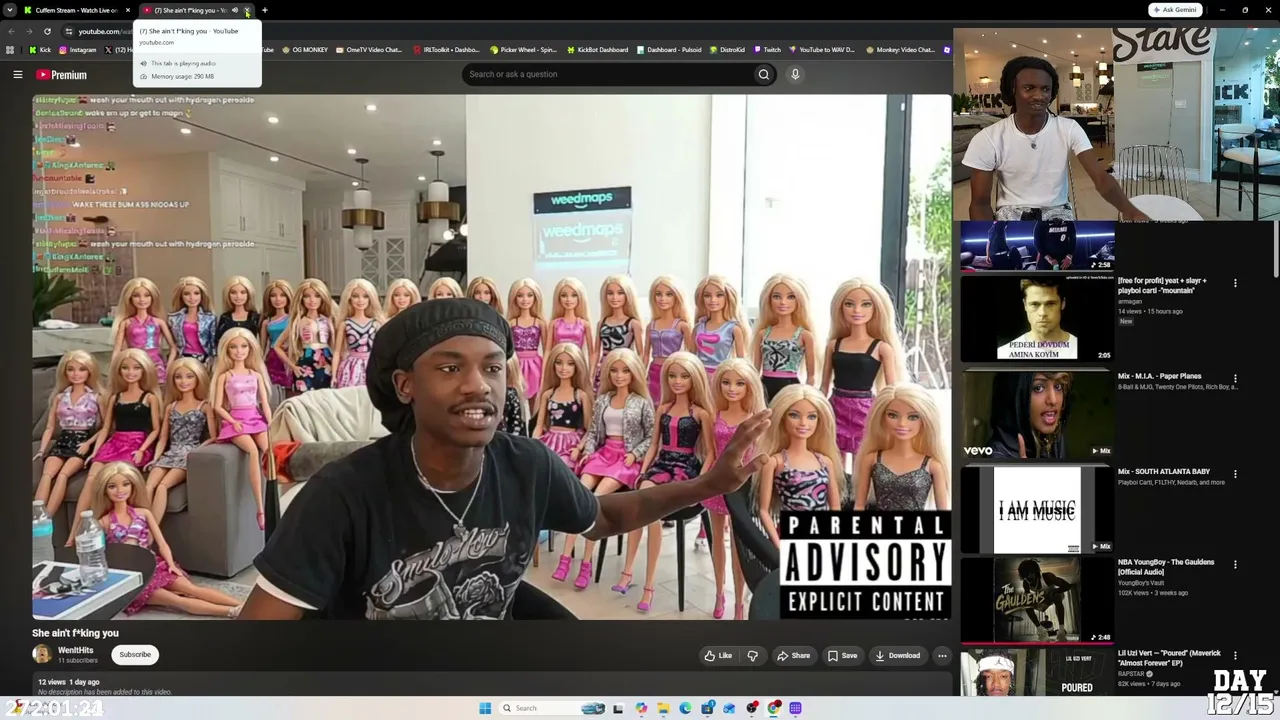Start voice search with the microphone
Viewport: 1280px width, 720px height.
[x=795, y=74]
